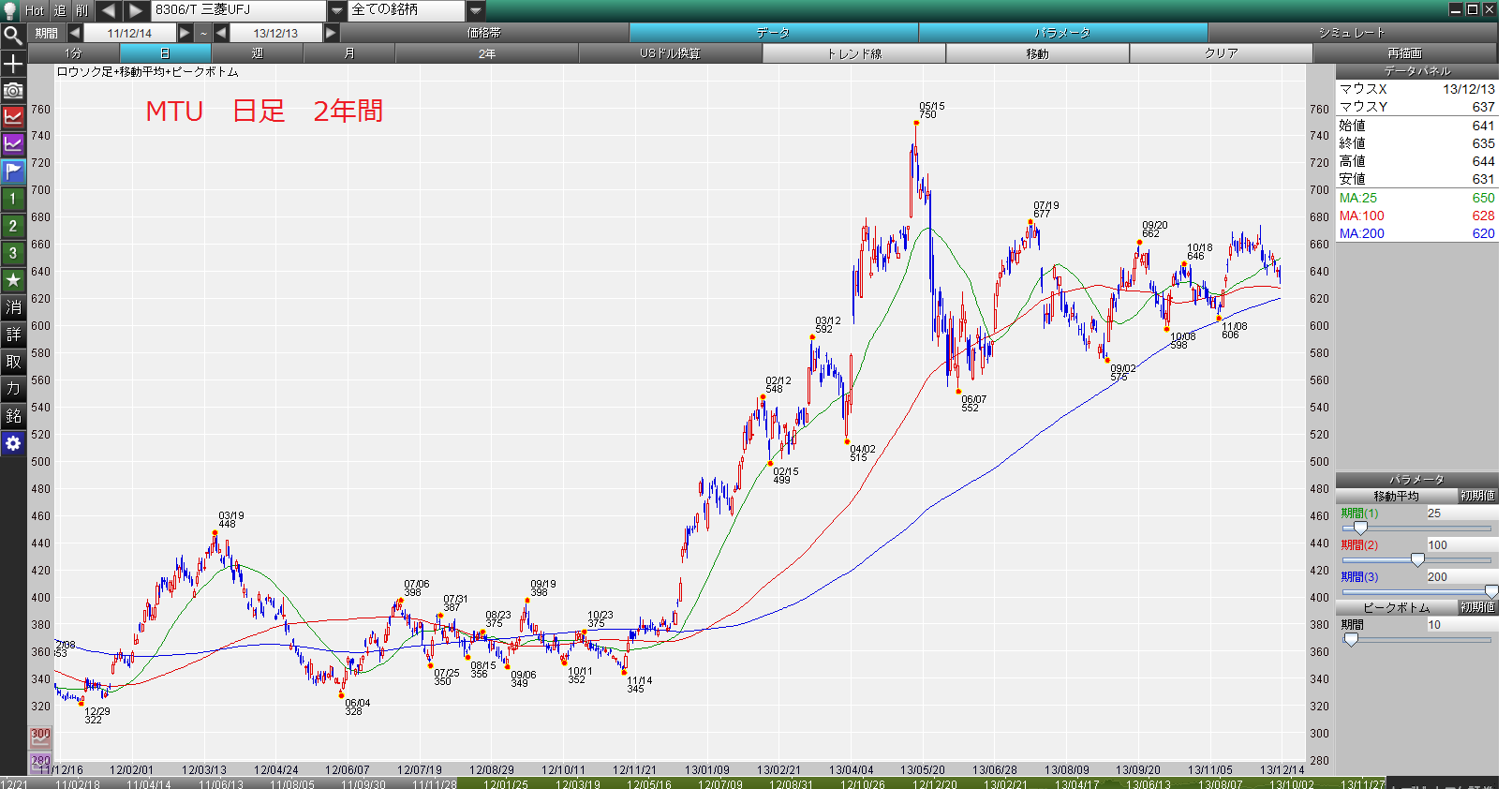
Task: Switch to 週 weekly timeframe
Action: pos(258,53)
